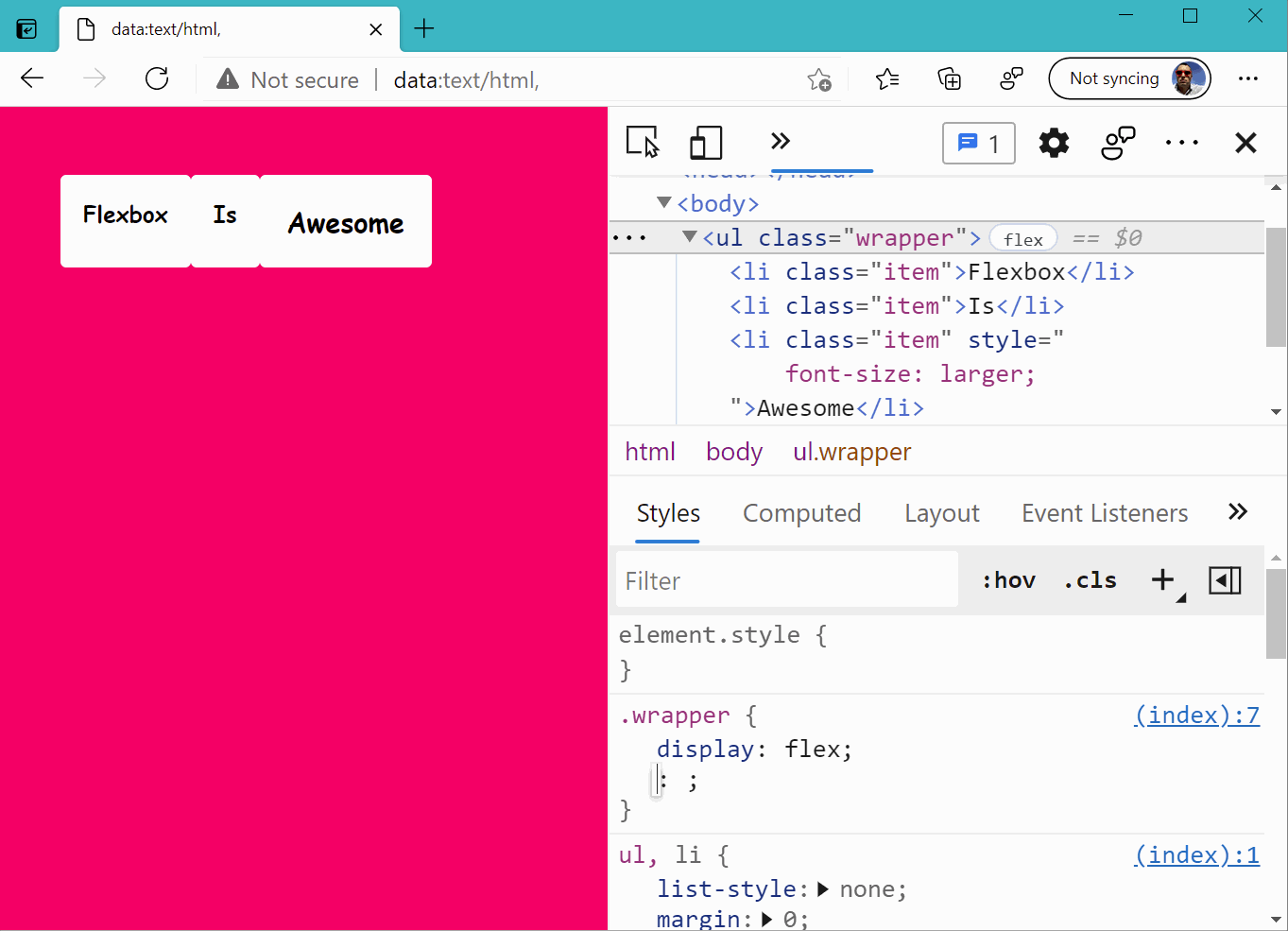Toggle the flex overlay badge

[x=1022, y=239]
